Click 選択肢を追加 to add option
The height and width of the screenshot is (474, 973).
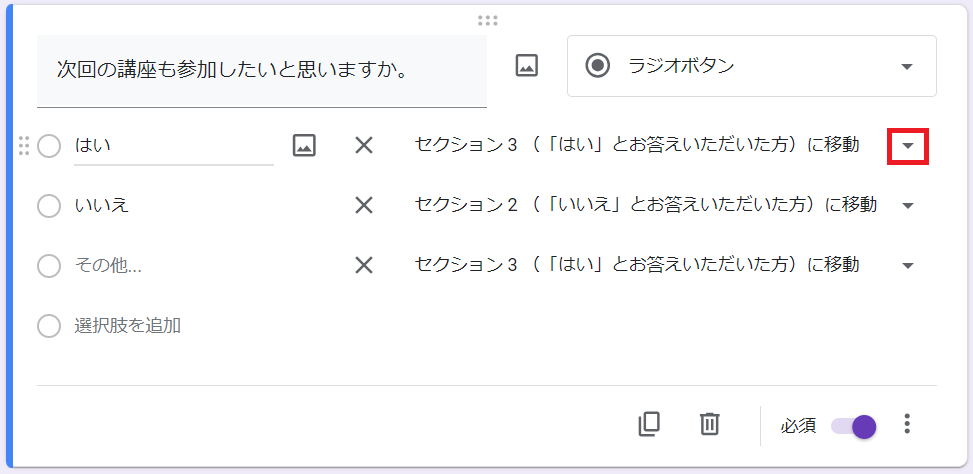(x=128, y=326)
